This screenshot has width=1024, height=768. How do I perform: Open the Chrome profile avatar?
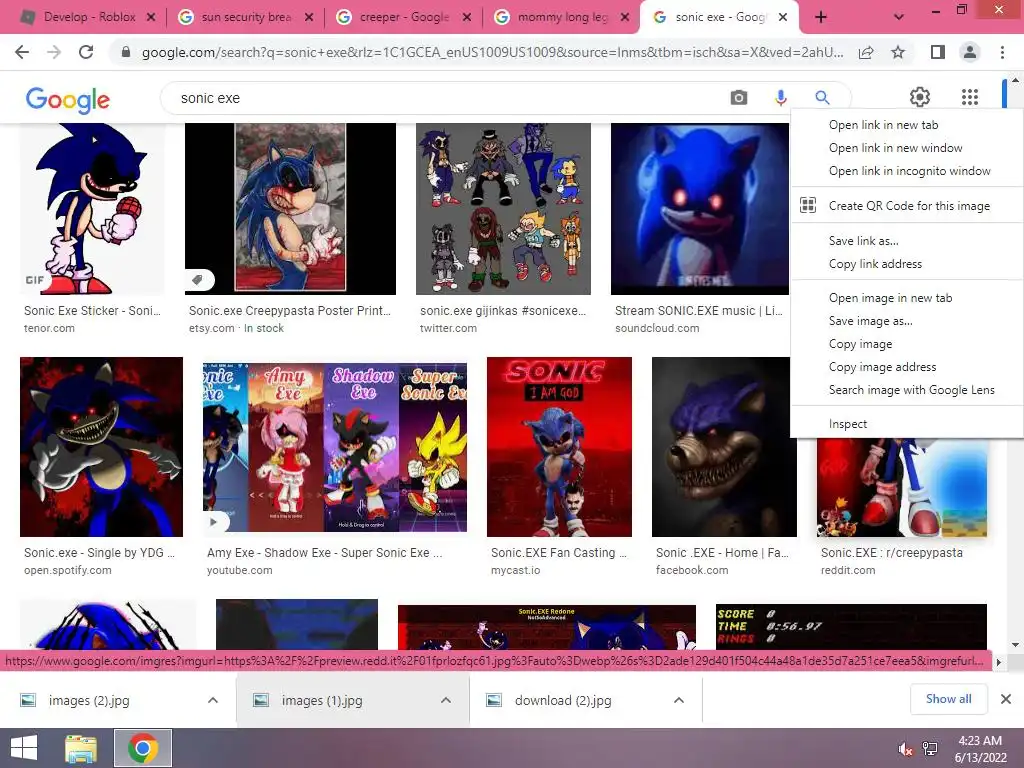point(970,52)
